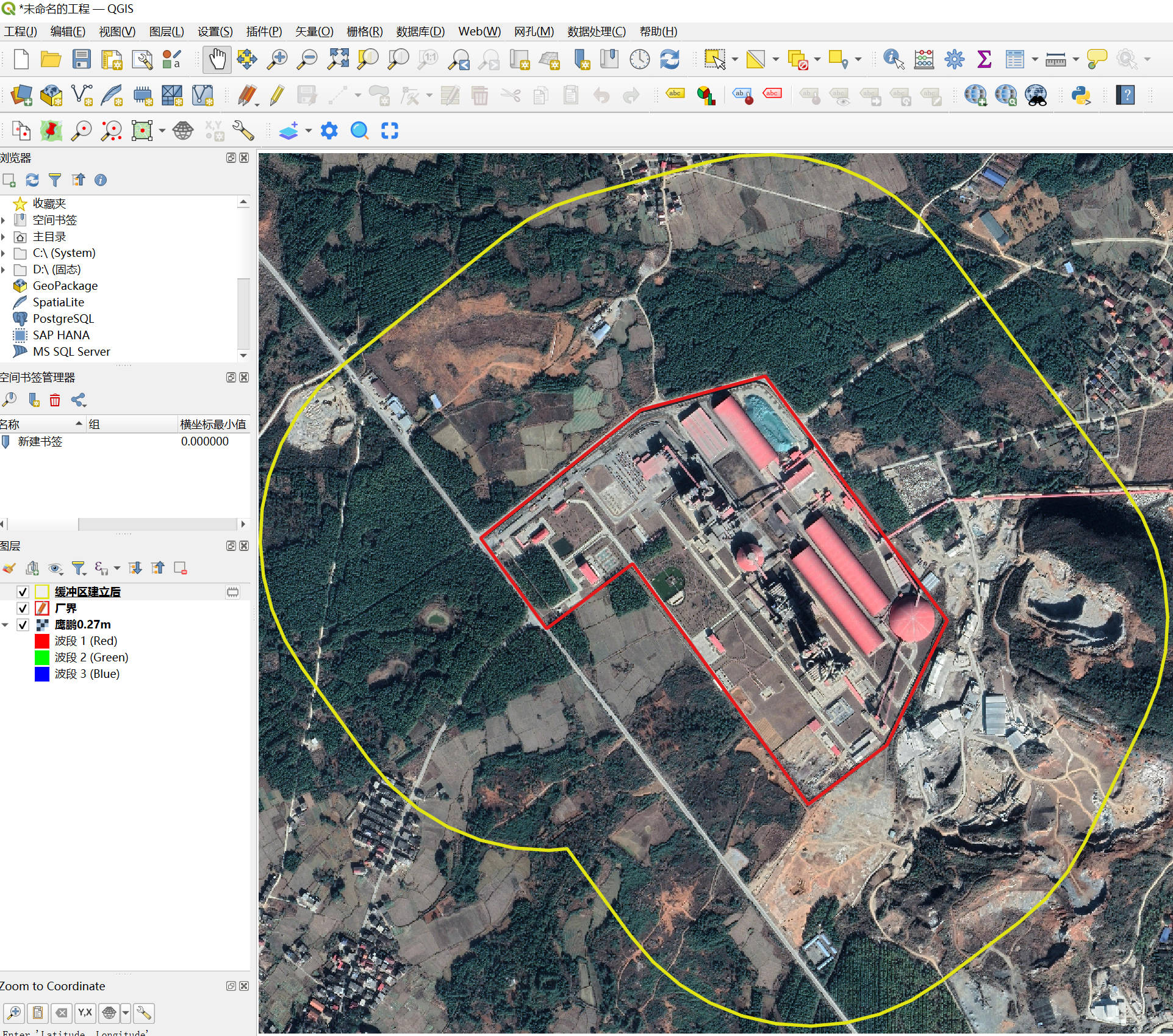Image resolution: width=1173 pixels, height=1036 pixels.
Task: Open an existing project via folder icon
Action: pyautogui.click(x=51, y=59)
